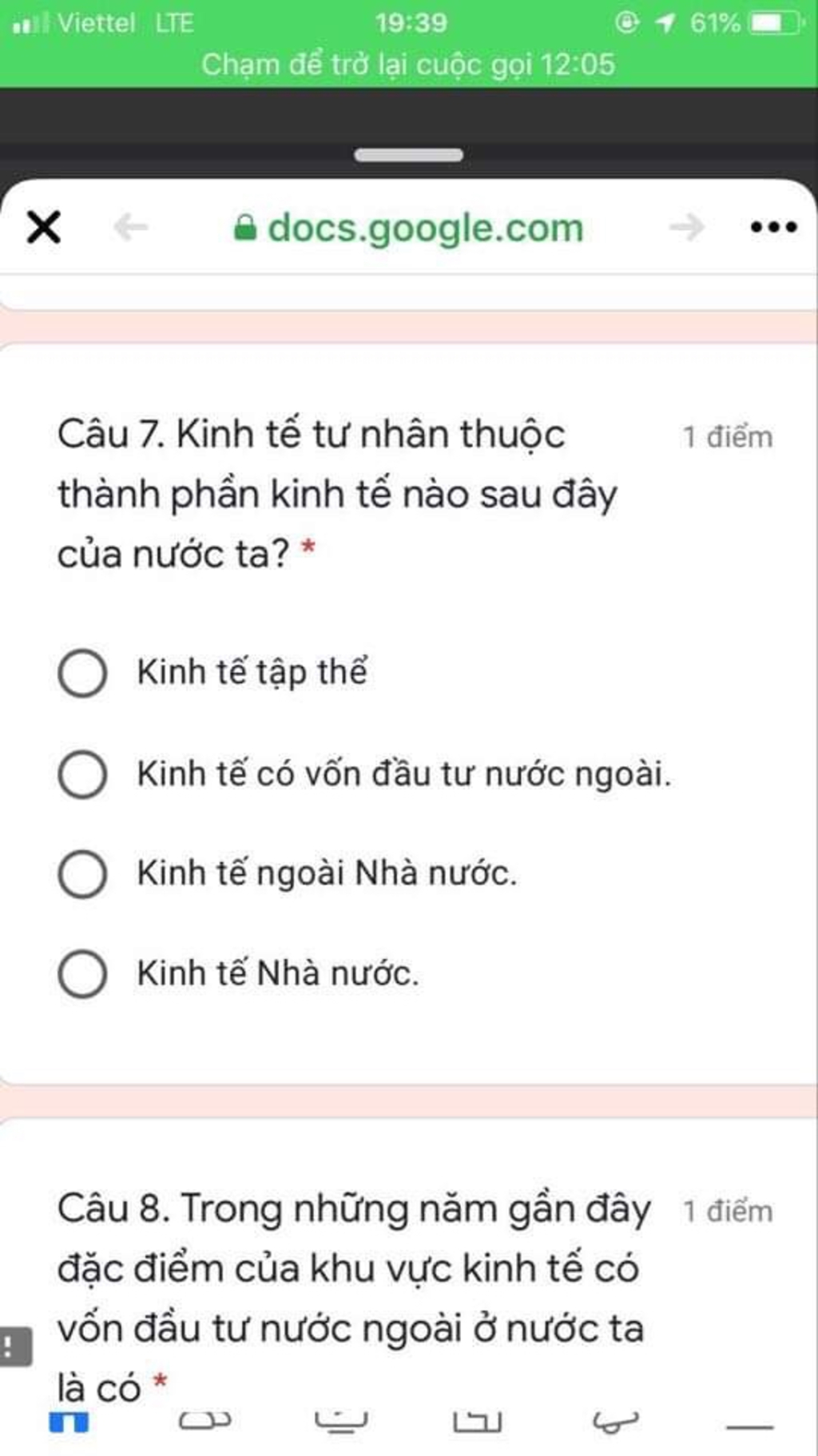Tap the location arrow status icon
This screenshot has width=818, height=1456.
click(x=665, y=22)
